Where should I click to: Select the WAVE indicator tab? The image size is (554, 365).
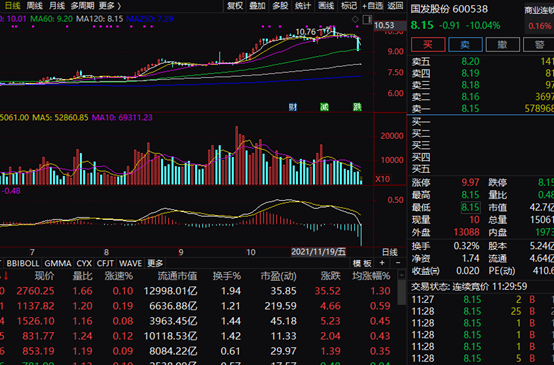point(130,263)
